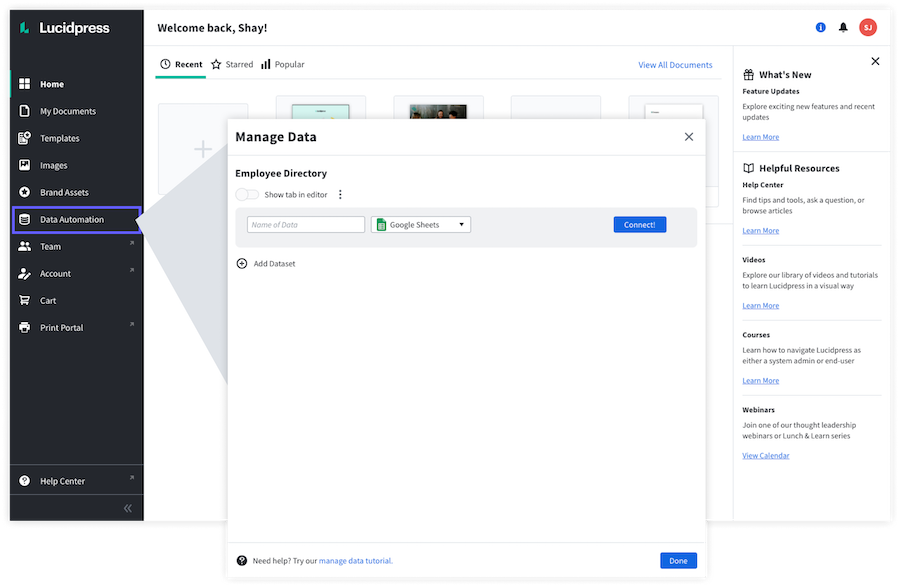Open the manage data tutorial link
The image size is (900, 587).
355,561
